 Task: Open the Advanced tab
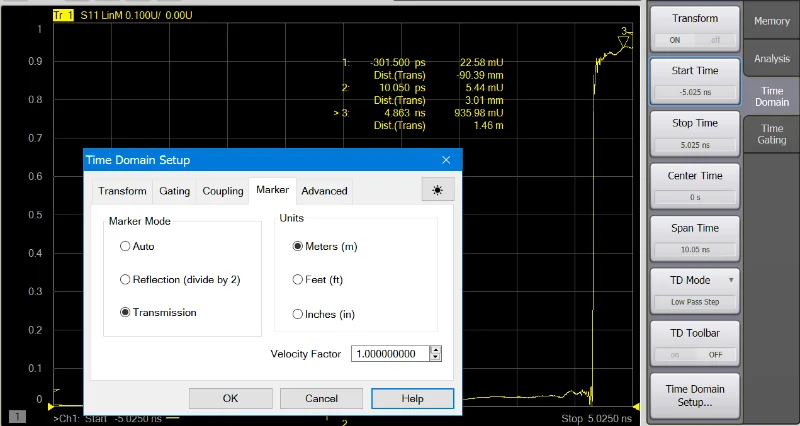(x=324, y=190)
